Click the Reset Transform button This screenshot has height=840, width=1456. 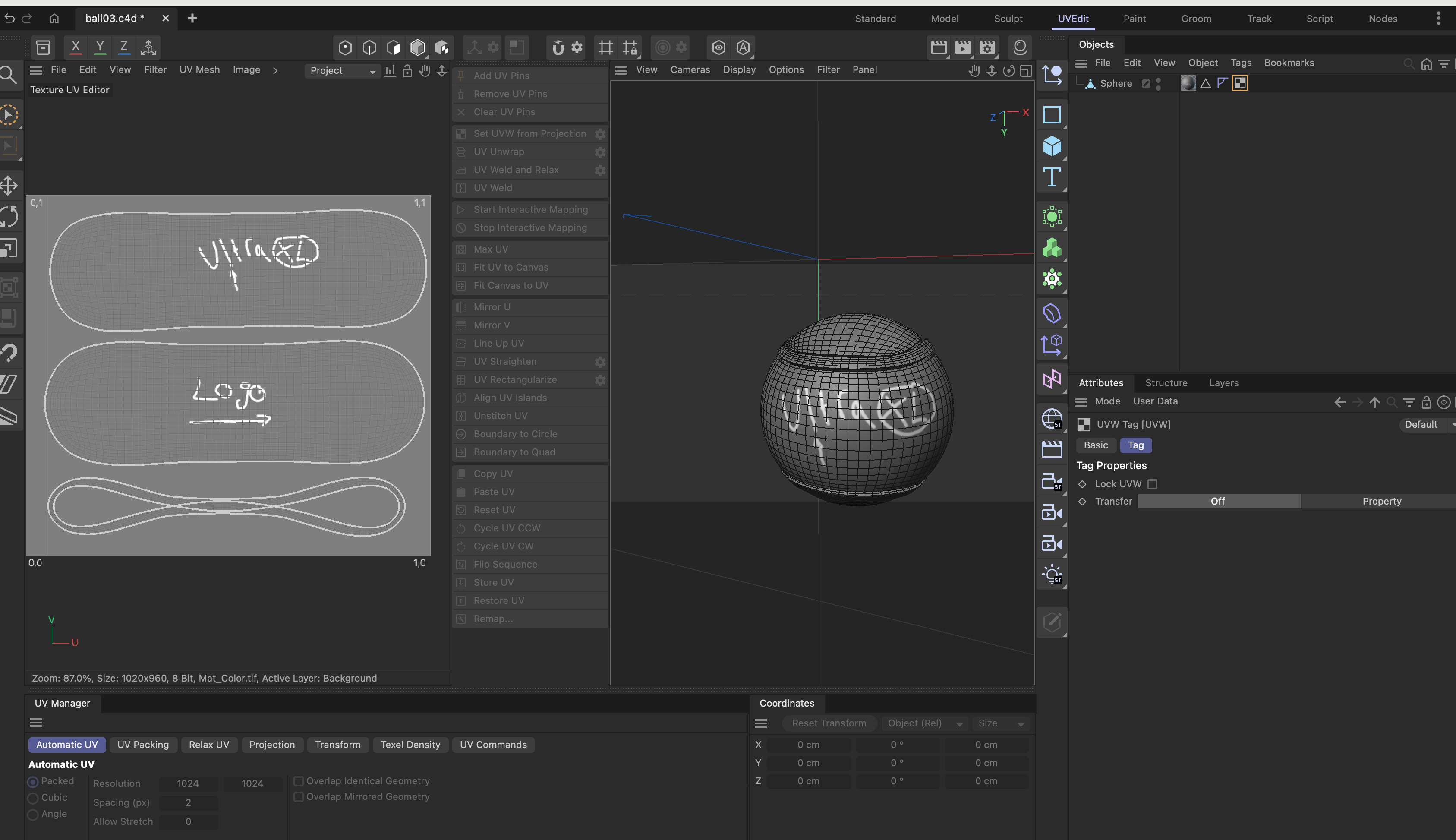(x=829, y=723)
